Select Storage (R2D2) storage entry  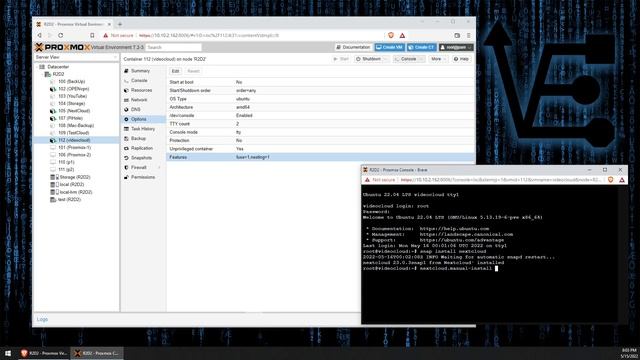75,177
